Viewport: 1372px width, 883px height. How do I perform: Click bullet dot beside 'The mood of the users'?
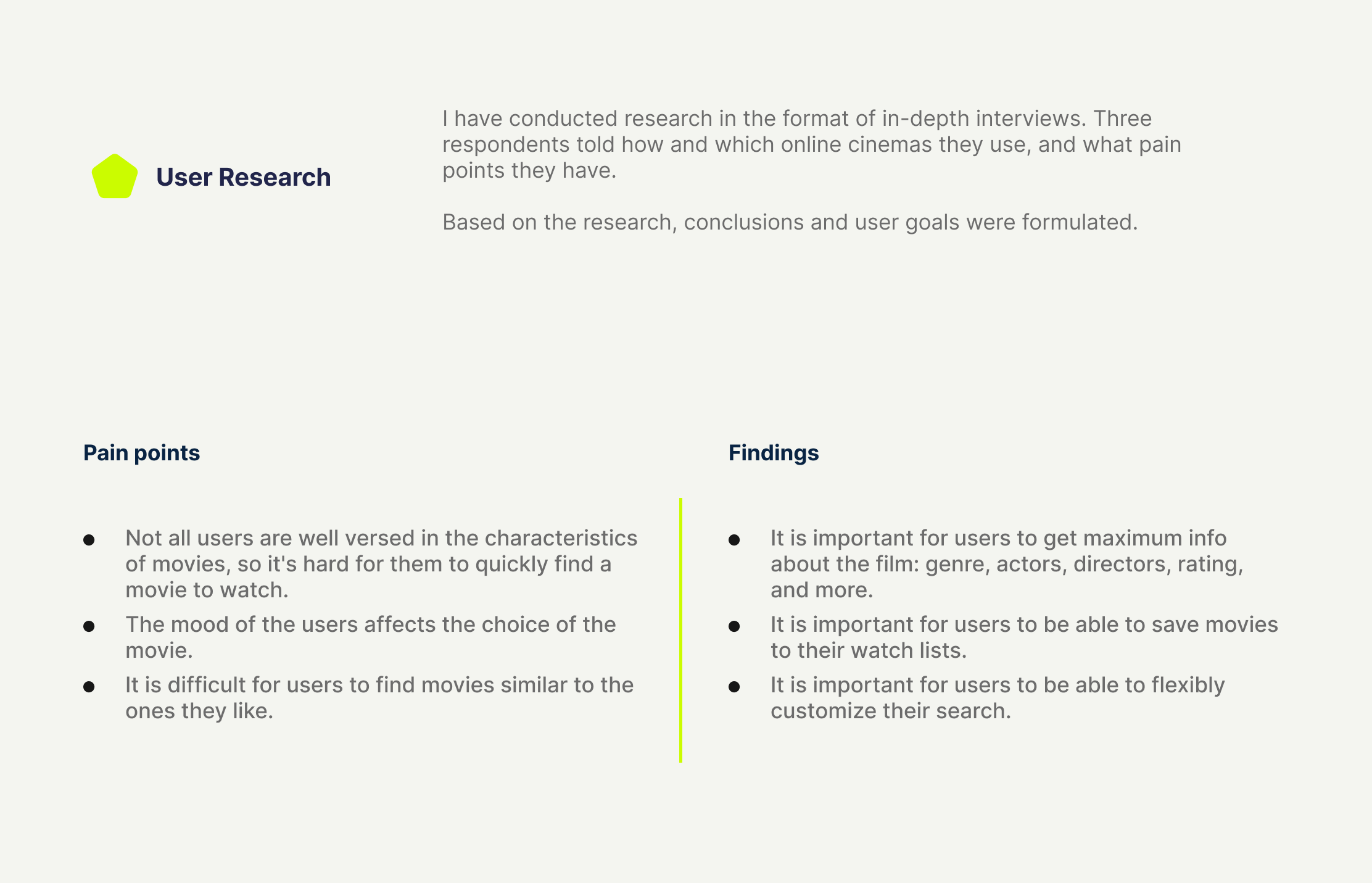[89, 626]
